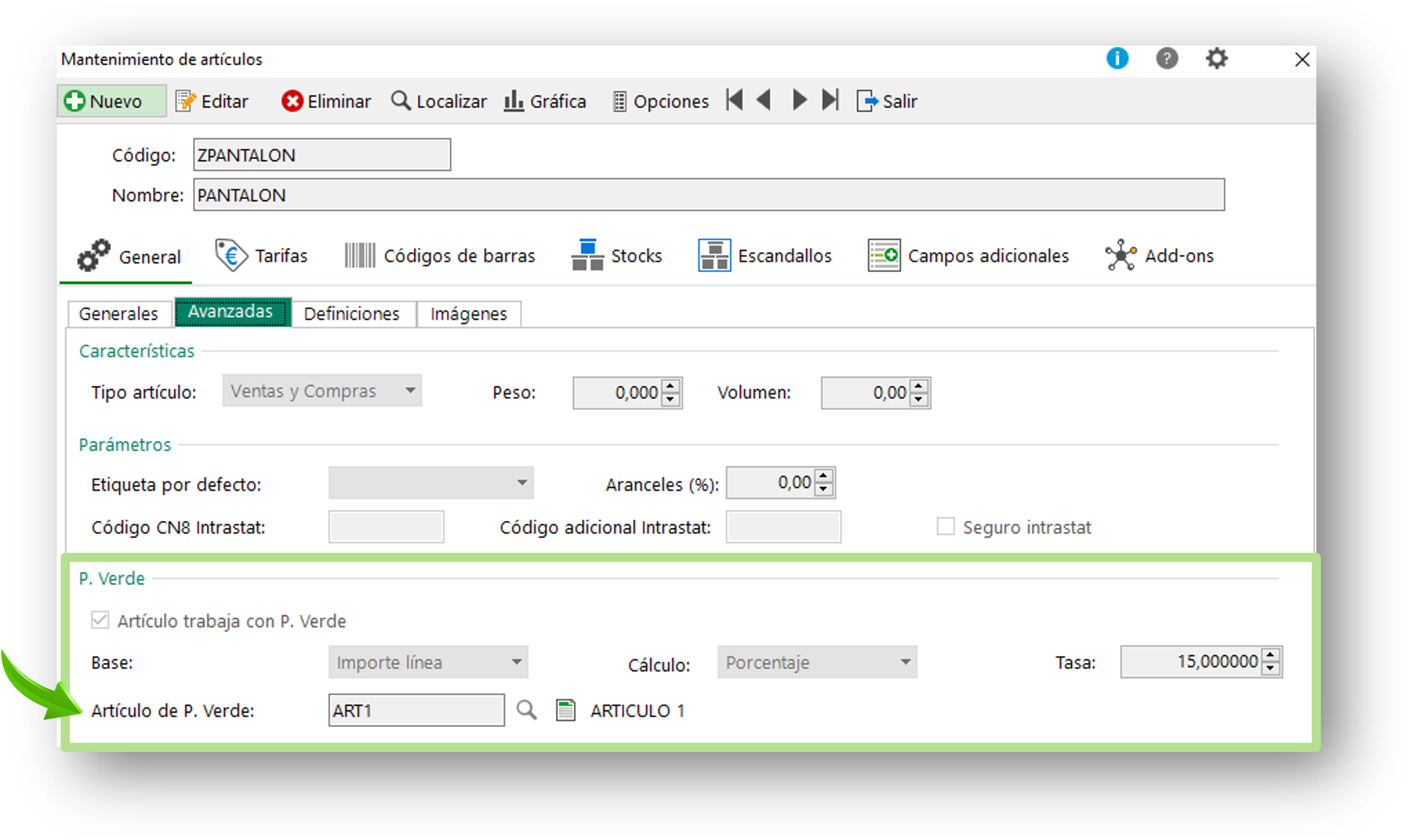Increase the Aranceles percentage
This screenshot has height=840, width=1409.
tap(824, 476)
